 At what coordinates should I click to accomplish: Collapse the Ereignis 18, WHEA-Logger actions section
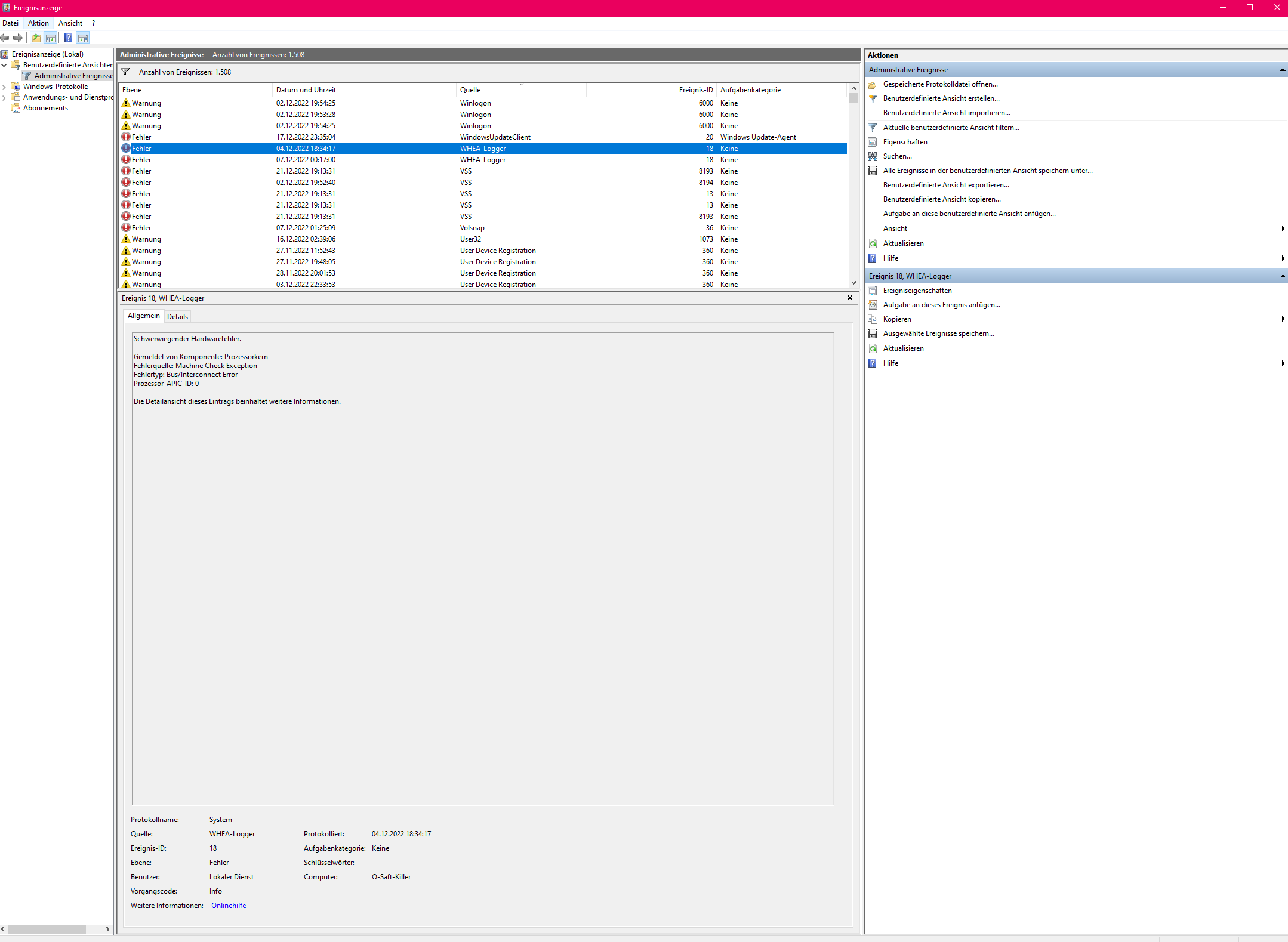(1282, 276)
